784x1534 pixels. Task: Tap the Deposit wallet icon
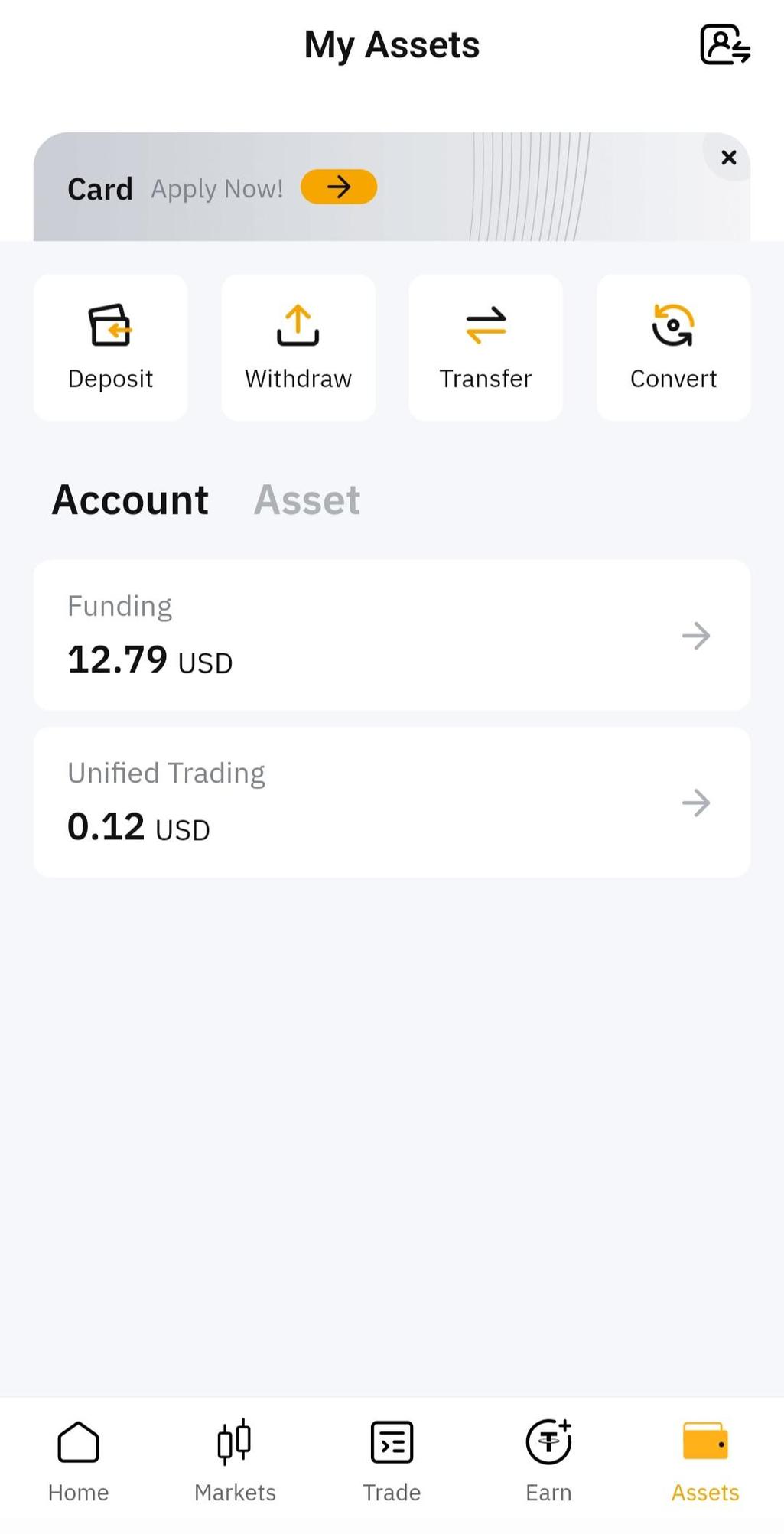point(110,325)
